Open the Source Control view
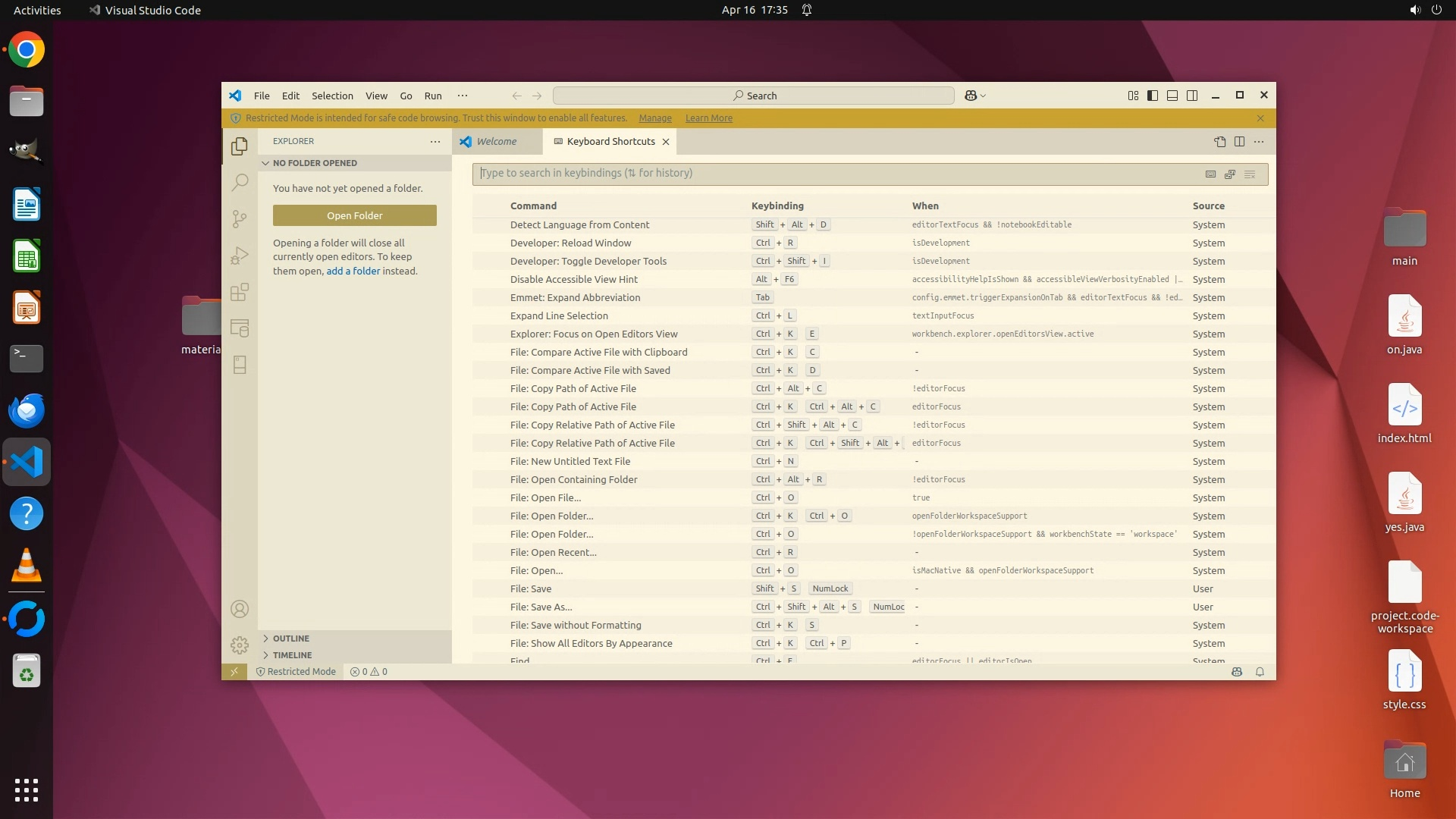This screenshot has width=1456, height=819. pos(240,219)
